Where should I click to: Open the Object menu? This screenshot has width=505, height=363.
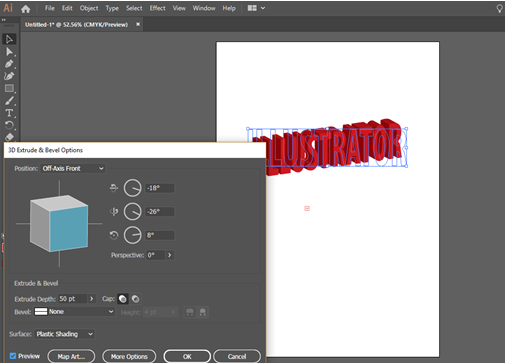pos(89,8)
